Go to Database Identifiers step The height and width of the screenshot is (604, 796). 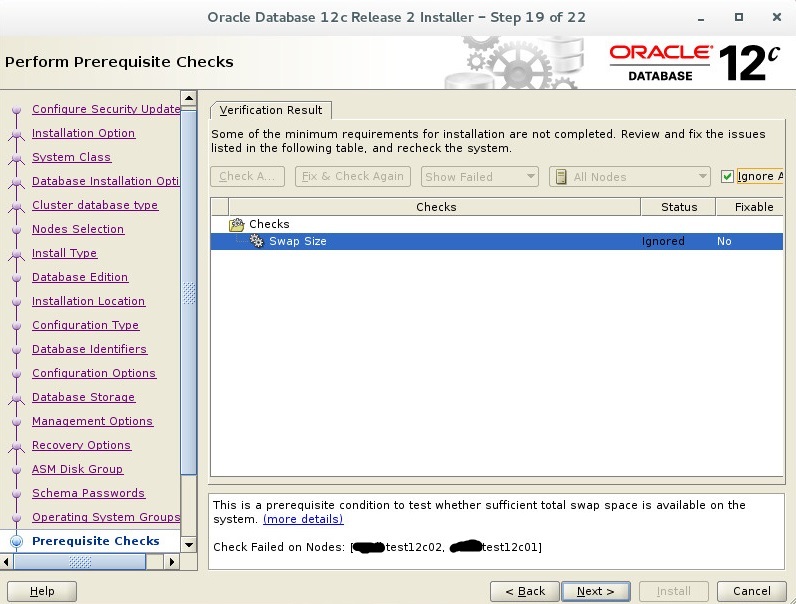[89, 349]
